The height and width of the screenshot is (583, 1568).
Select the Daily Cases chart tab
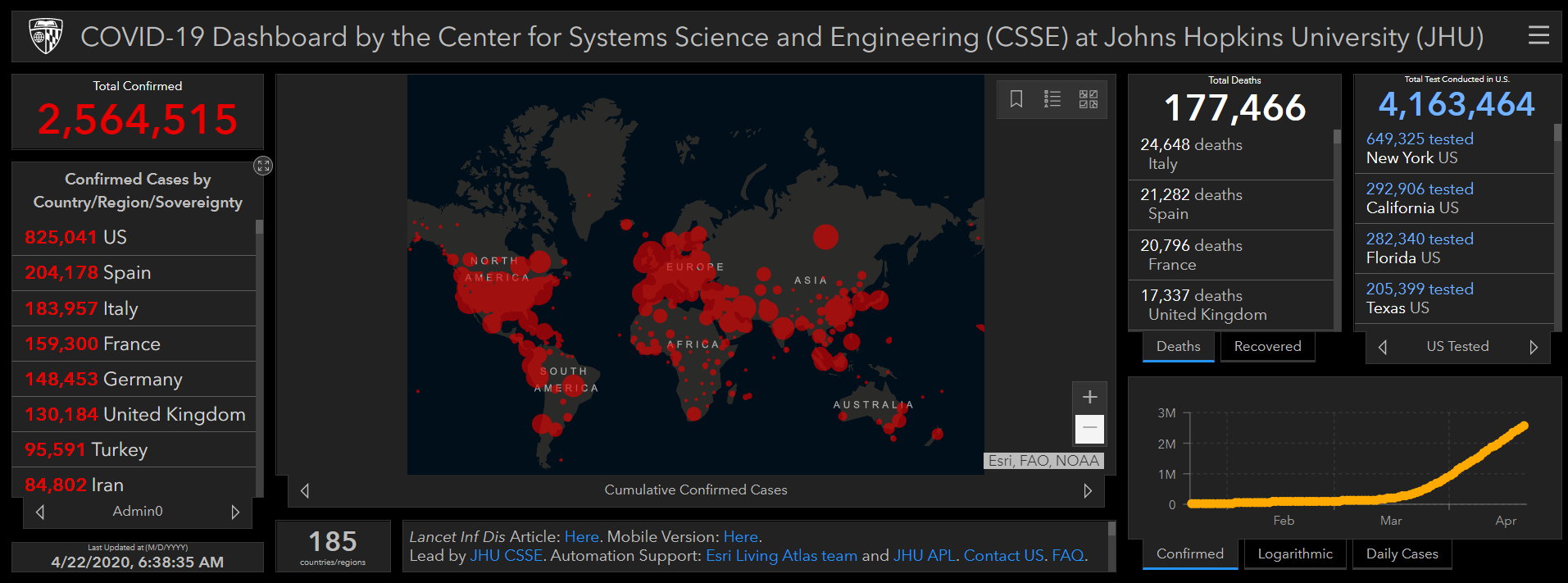click(x=1402, y=553)
